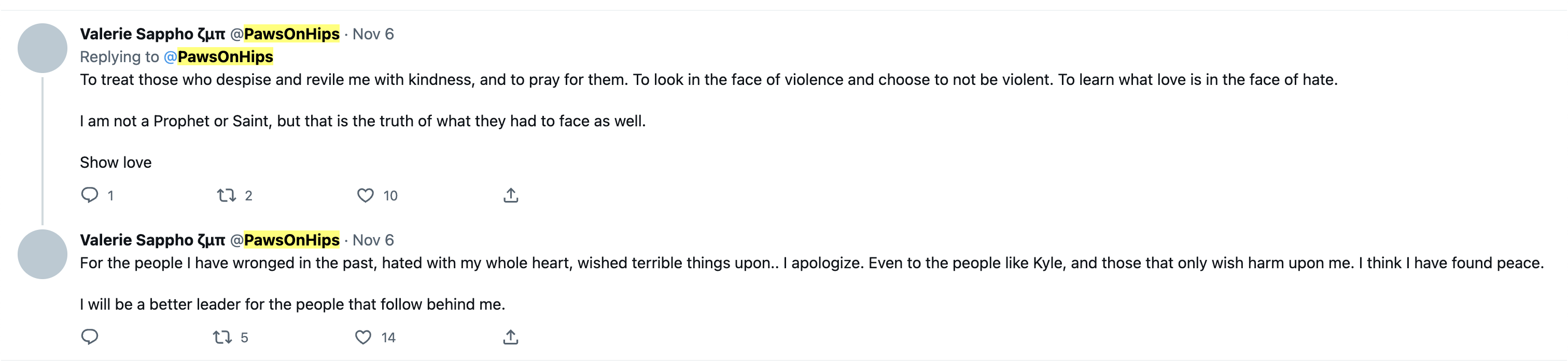This screenshot has height=363, width=1568.
Task: View the reply count 1 on first tweet
Action: point(111,196)
